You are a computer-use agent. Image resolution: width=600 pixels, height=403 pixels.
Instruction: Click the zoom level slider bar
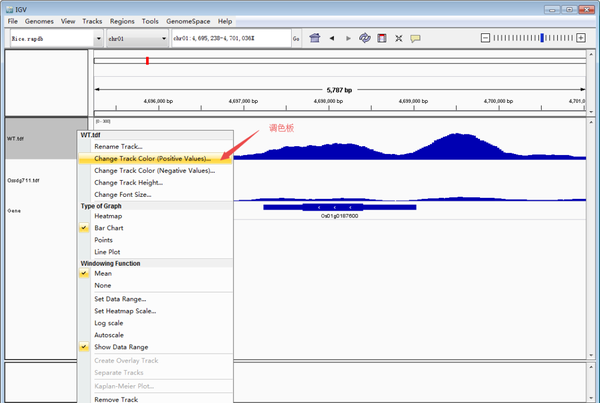[533, 38]
